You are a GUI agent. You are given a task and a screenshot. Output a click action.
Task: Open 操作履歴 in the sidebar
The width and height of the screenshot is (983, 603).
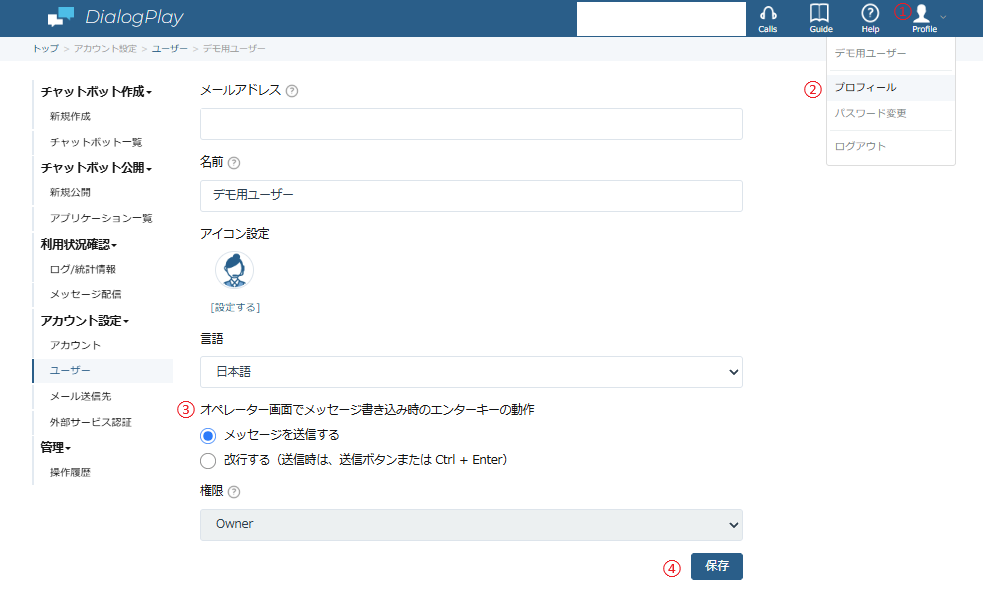point(70,473)
